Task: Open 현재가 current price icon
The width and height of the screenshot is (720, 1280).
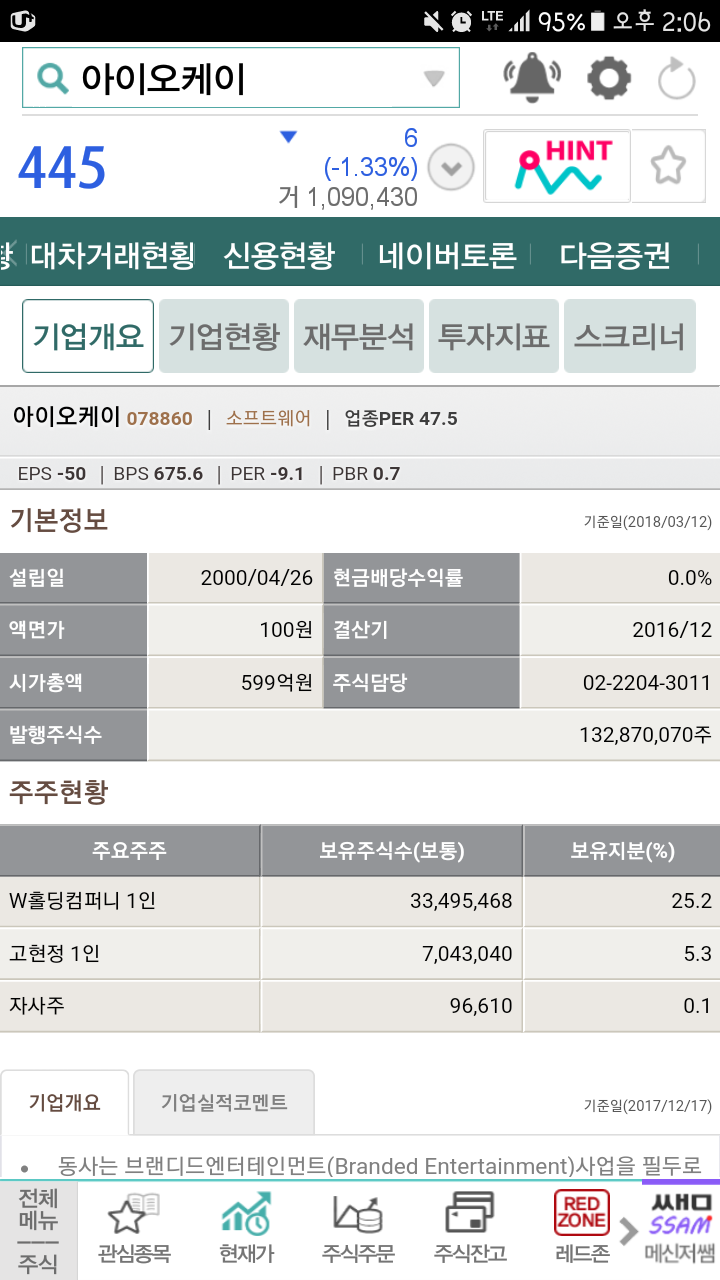Action: pos(246,1228)
